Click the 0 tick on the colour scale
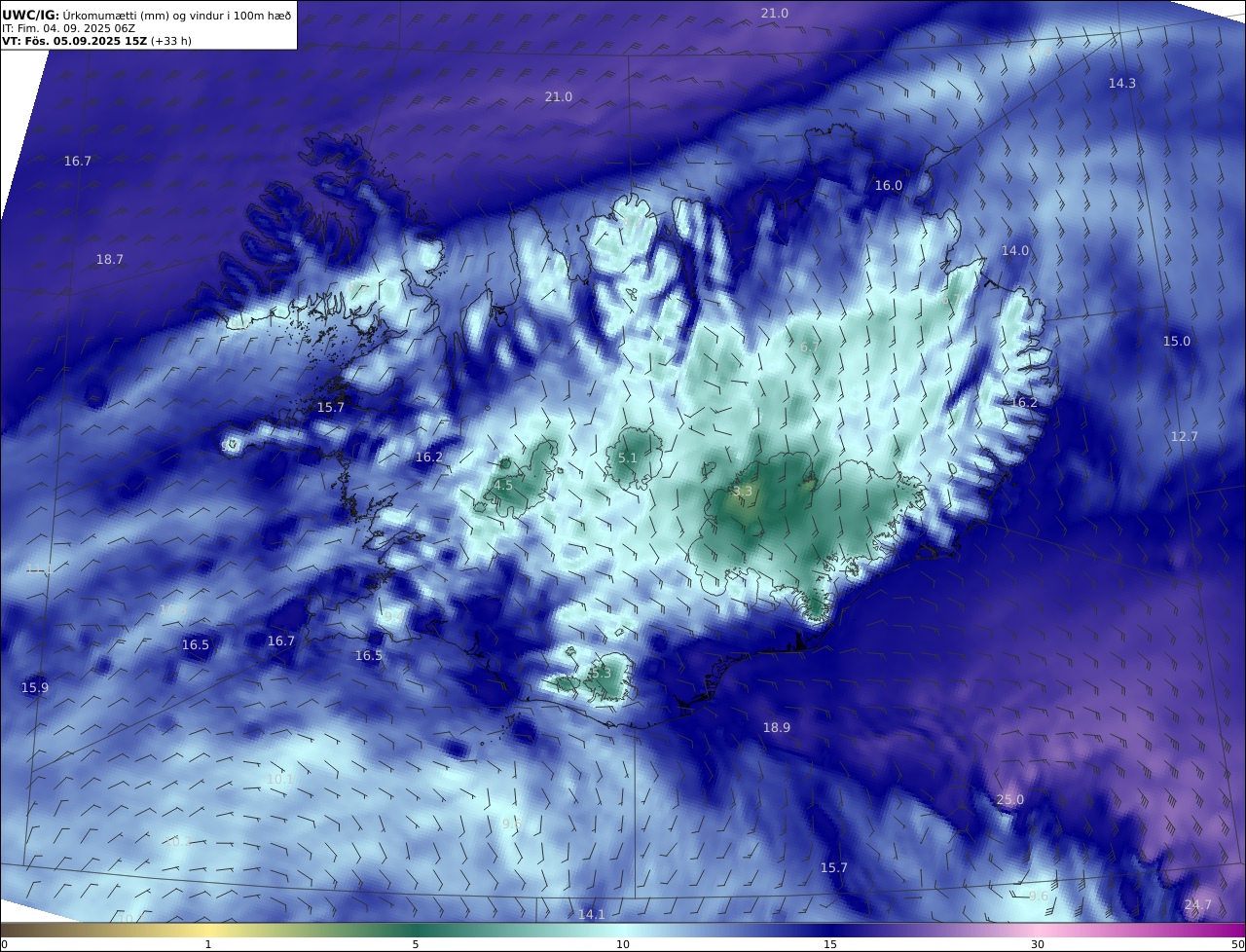This screenshot has height=952, width=1246. [5, 944]
